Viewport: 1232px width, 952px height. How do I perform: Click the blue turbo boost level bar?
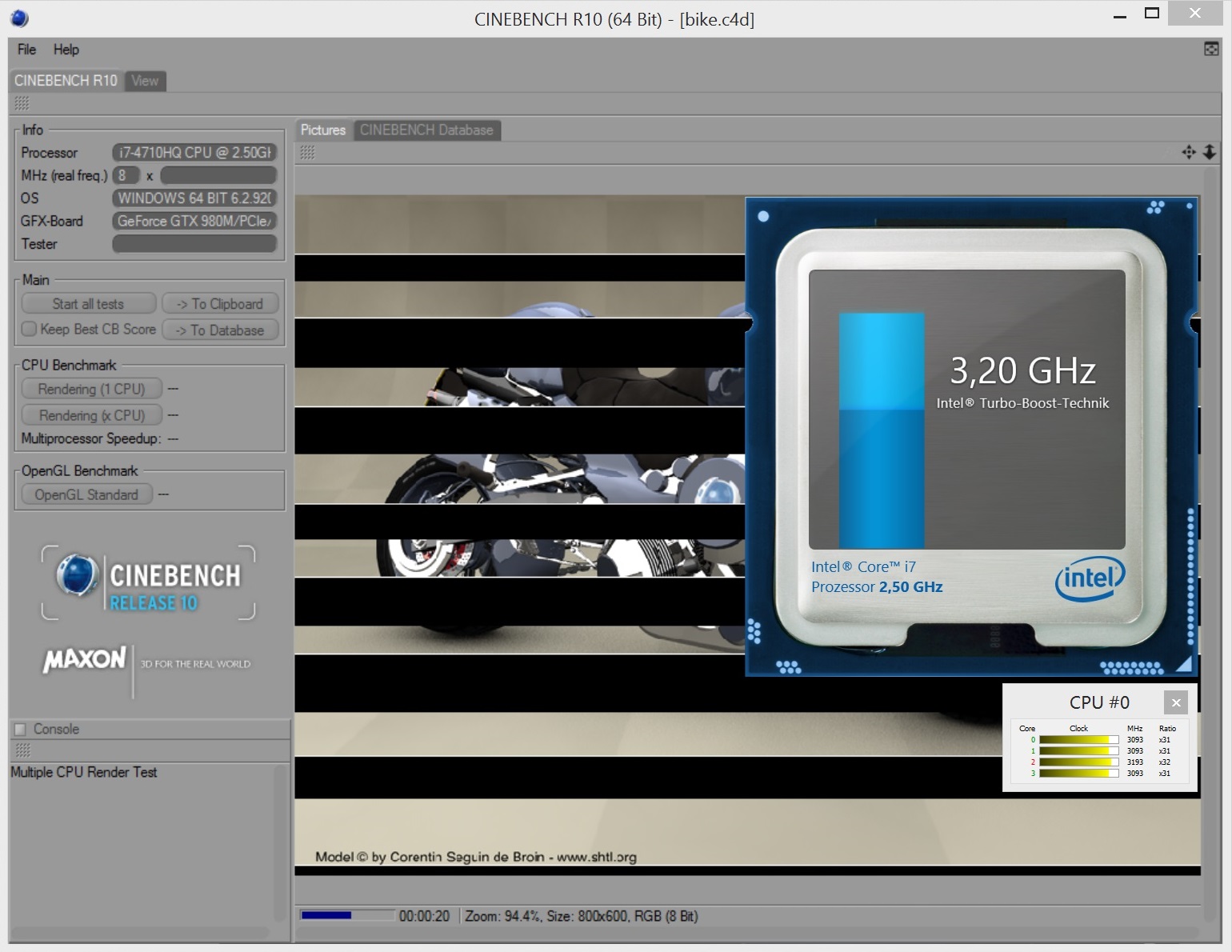pos(882,430)
